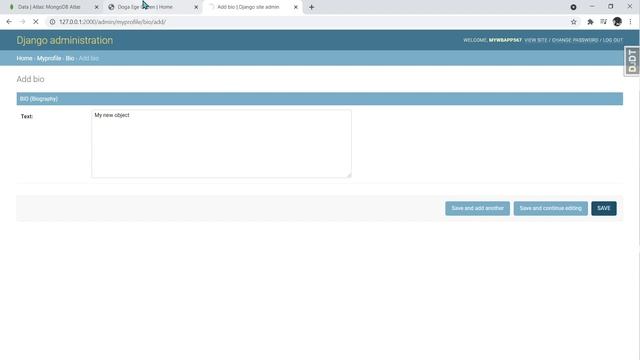Close the MongoDB Atlas tab
This screenshot has width=640, height=360.
pyautogui.click(x=97, y=7)
